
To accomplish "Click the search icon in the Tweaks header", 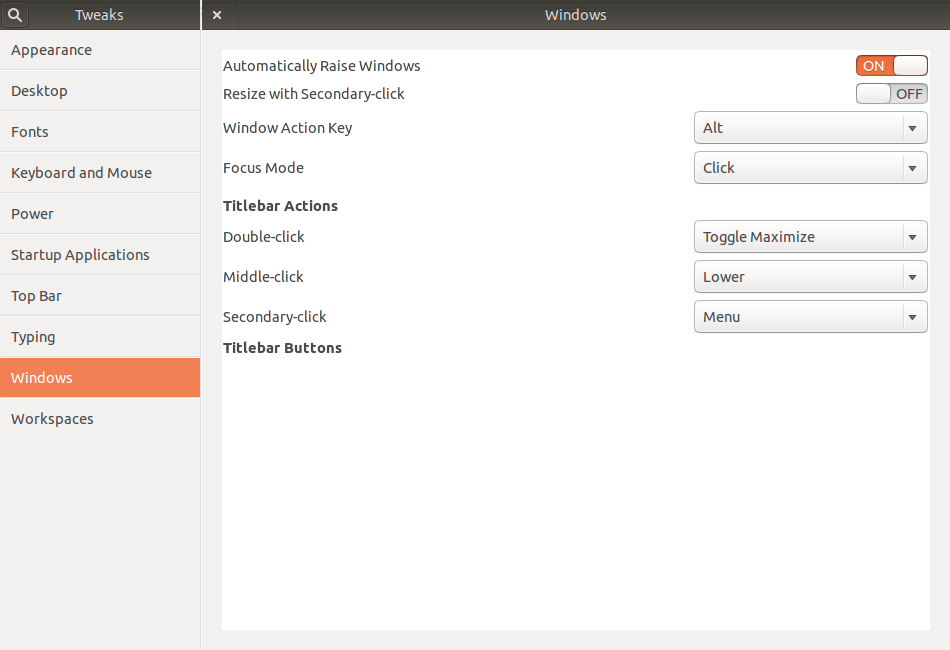I will click(x=14, y=15).
